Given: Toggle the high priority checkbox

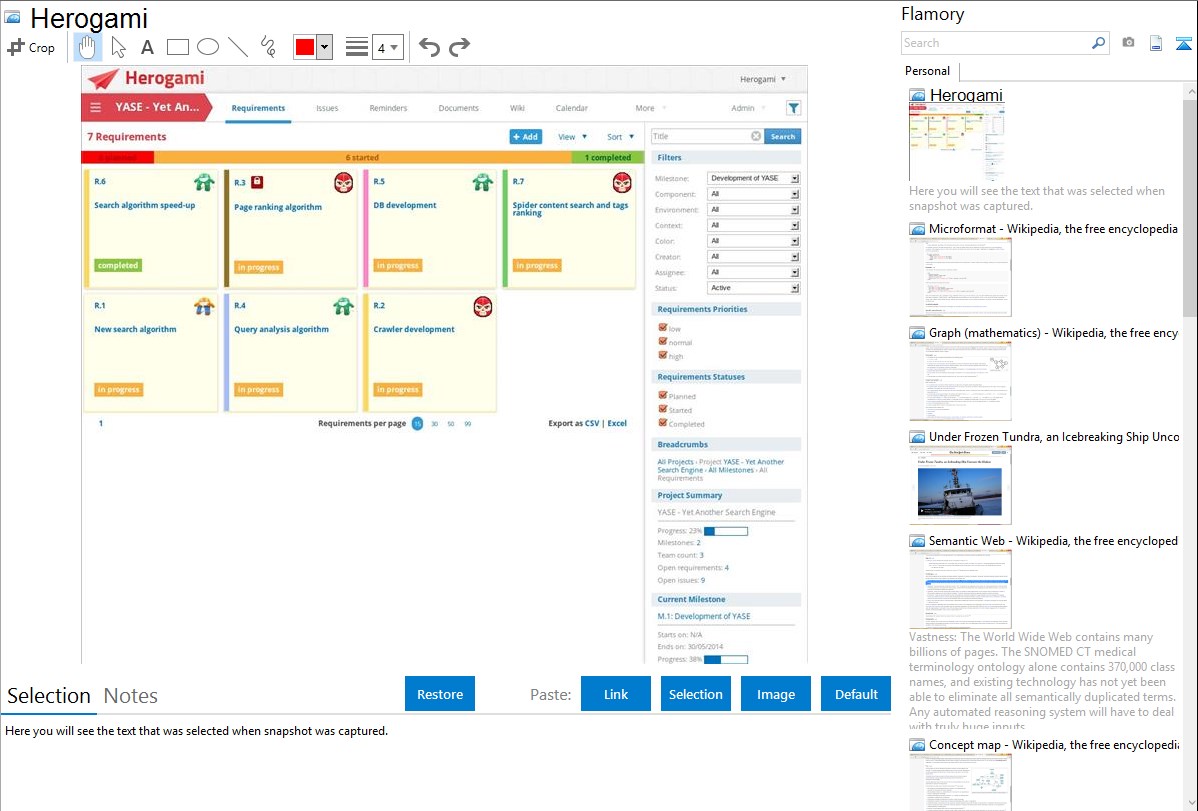Looking at the screenshot, I should [x=662, y=355].
